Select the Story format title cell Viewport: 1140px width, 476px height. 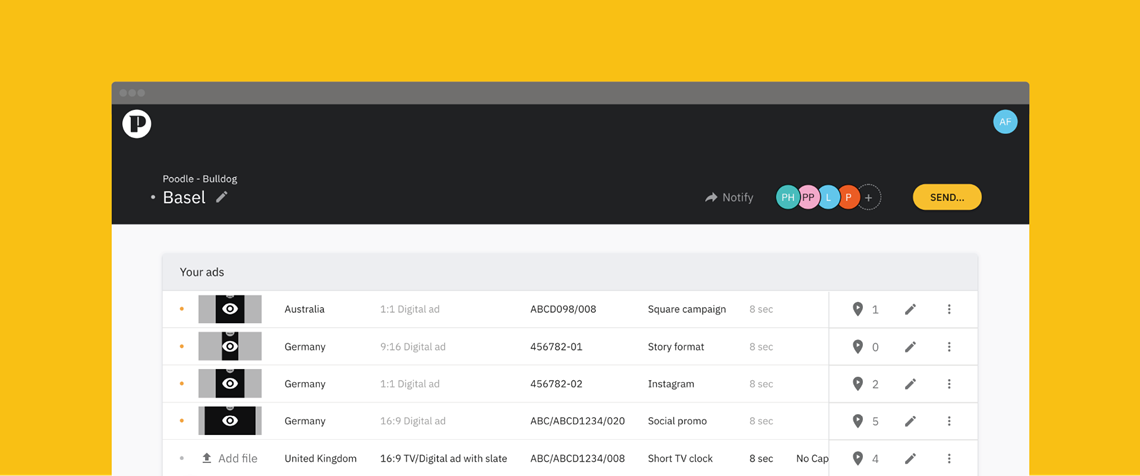pyautogui.click(x=676, y=347)
